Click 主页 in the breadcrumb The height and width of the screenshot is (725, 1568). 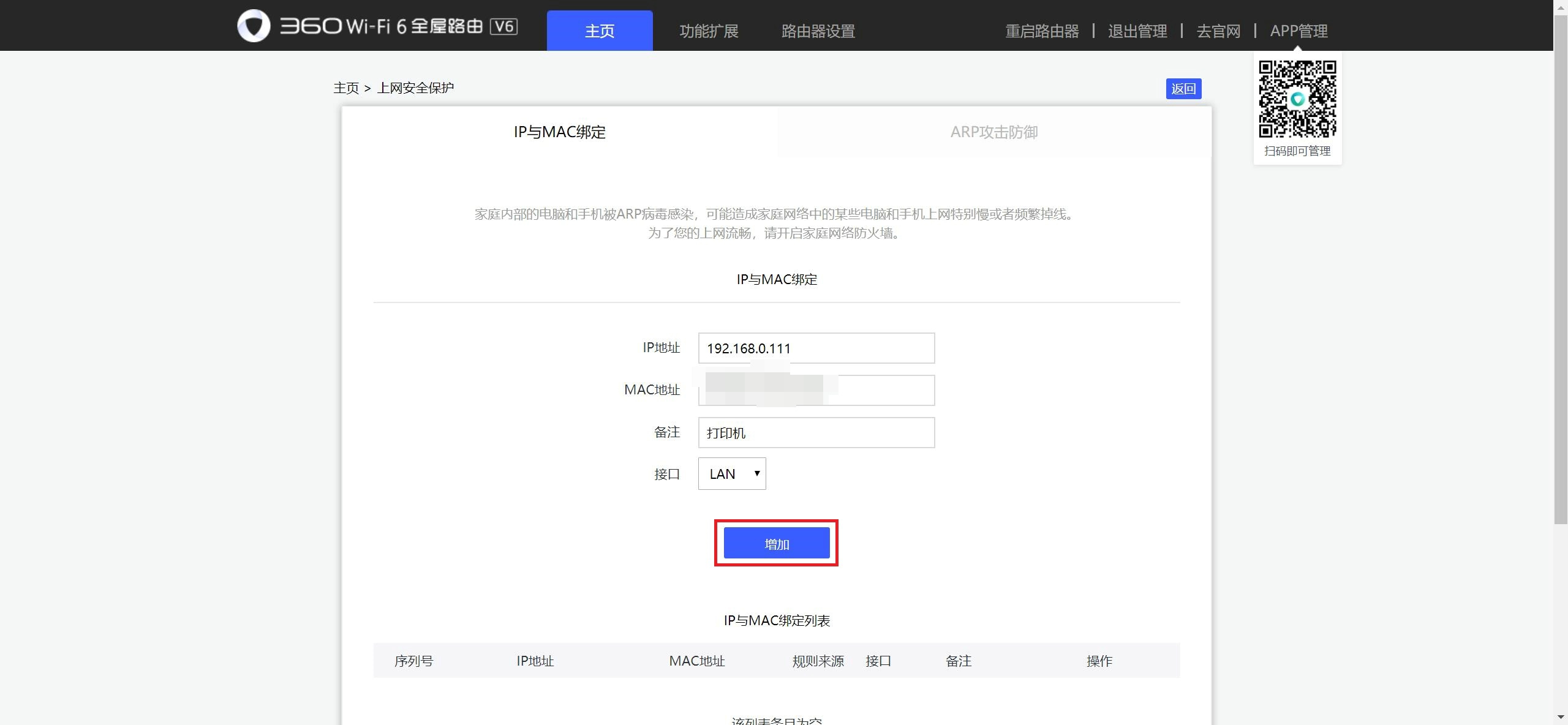point(345,88)
